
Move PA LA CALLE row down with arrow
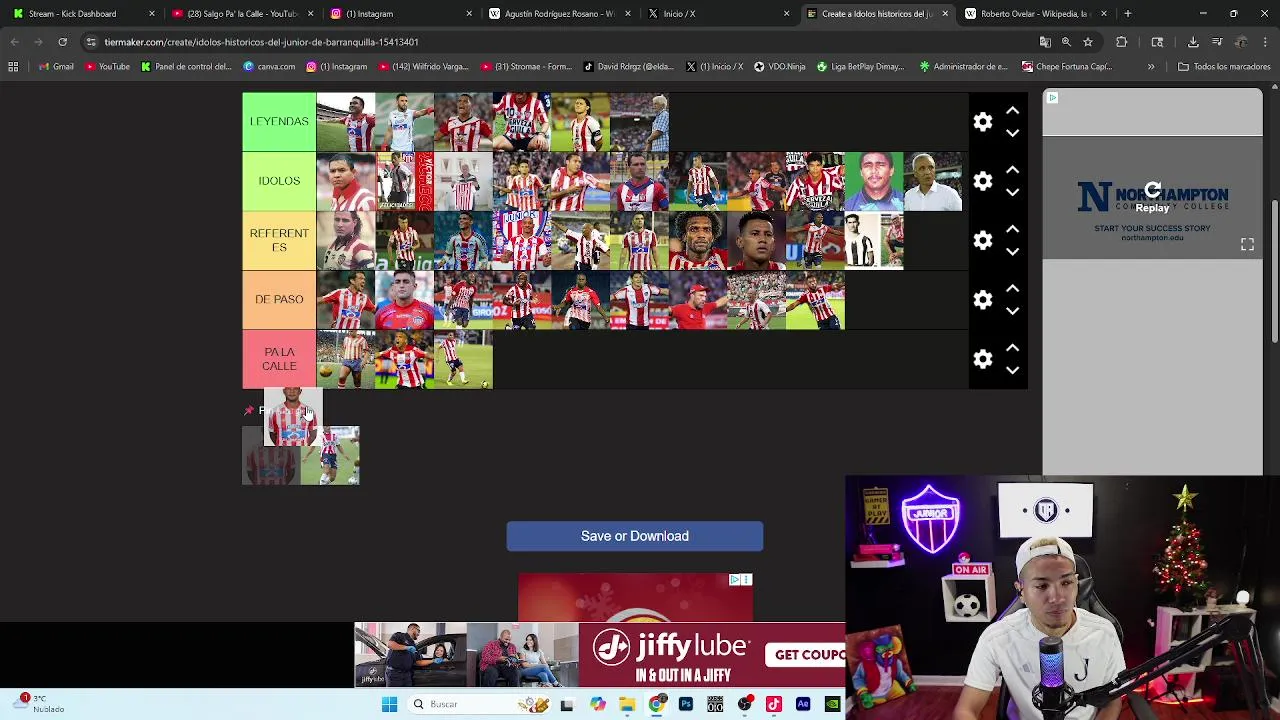(x=1012, y=370)
